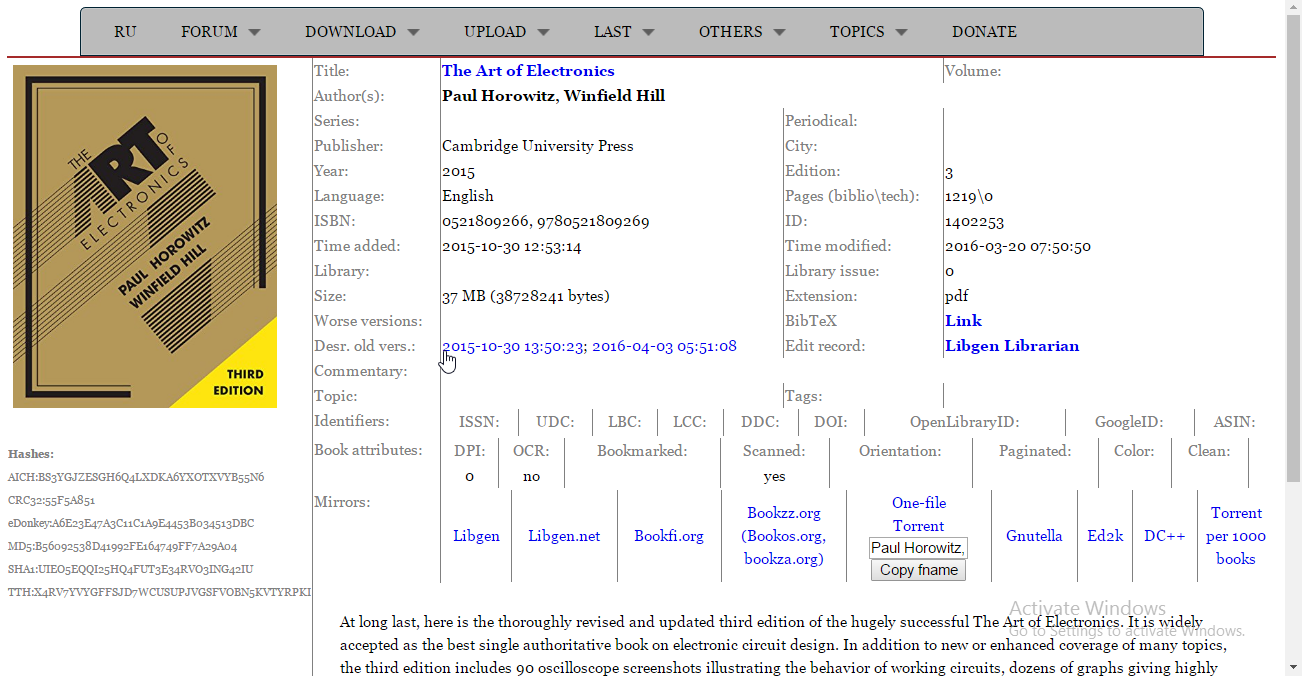The image size is (1302, 676).
Task: Click the Copy fname button
Action: pos(918,570)
